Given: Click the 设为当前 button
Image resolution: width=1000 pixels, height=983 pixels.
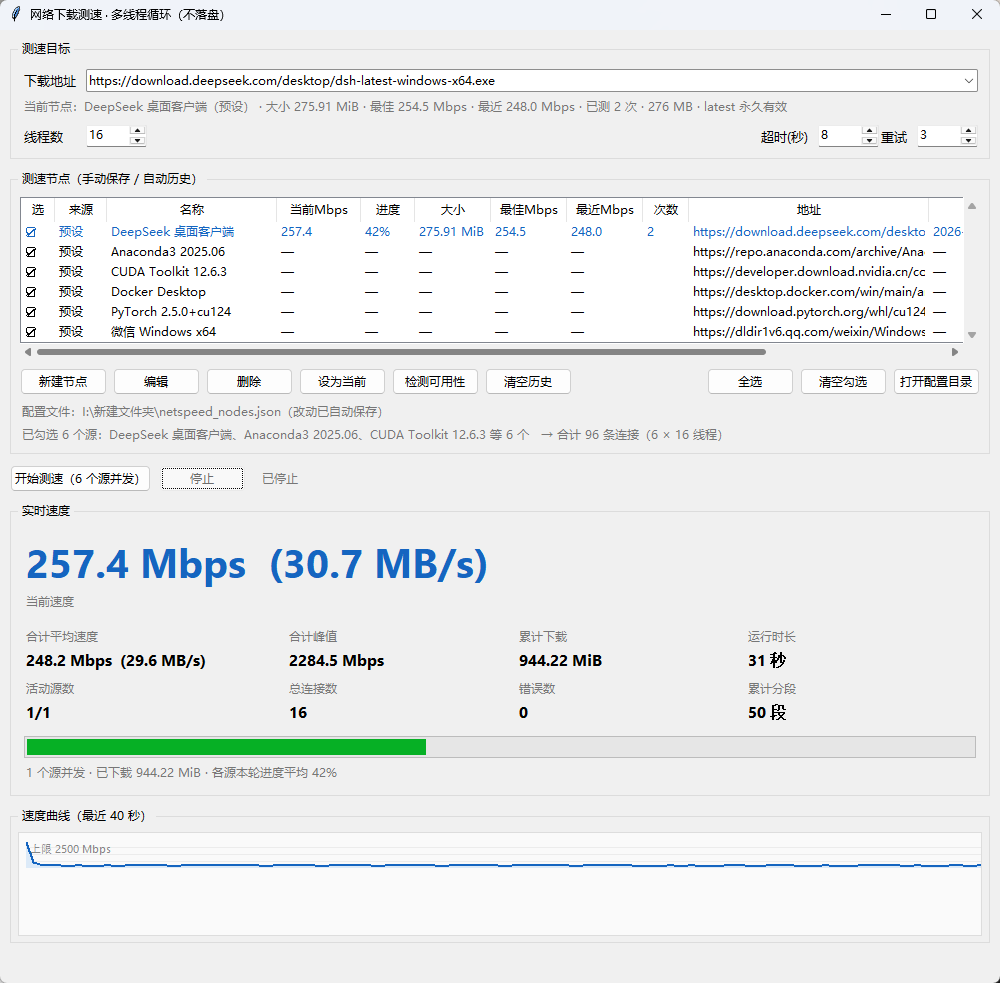Looking at the screenshot, I should pos(342,381).
